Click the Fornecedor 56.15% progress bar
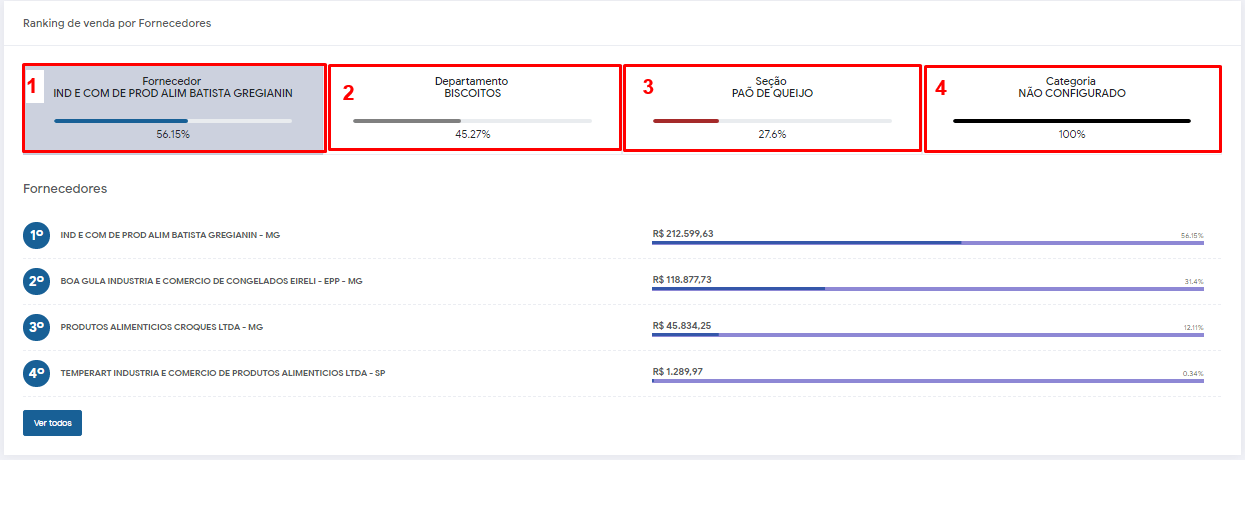Screen dimensions: 1245x528 pyautogui.click(x=173, y=121)
